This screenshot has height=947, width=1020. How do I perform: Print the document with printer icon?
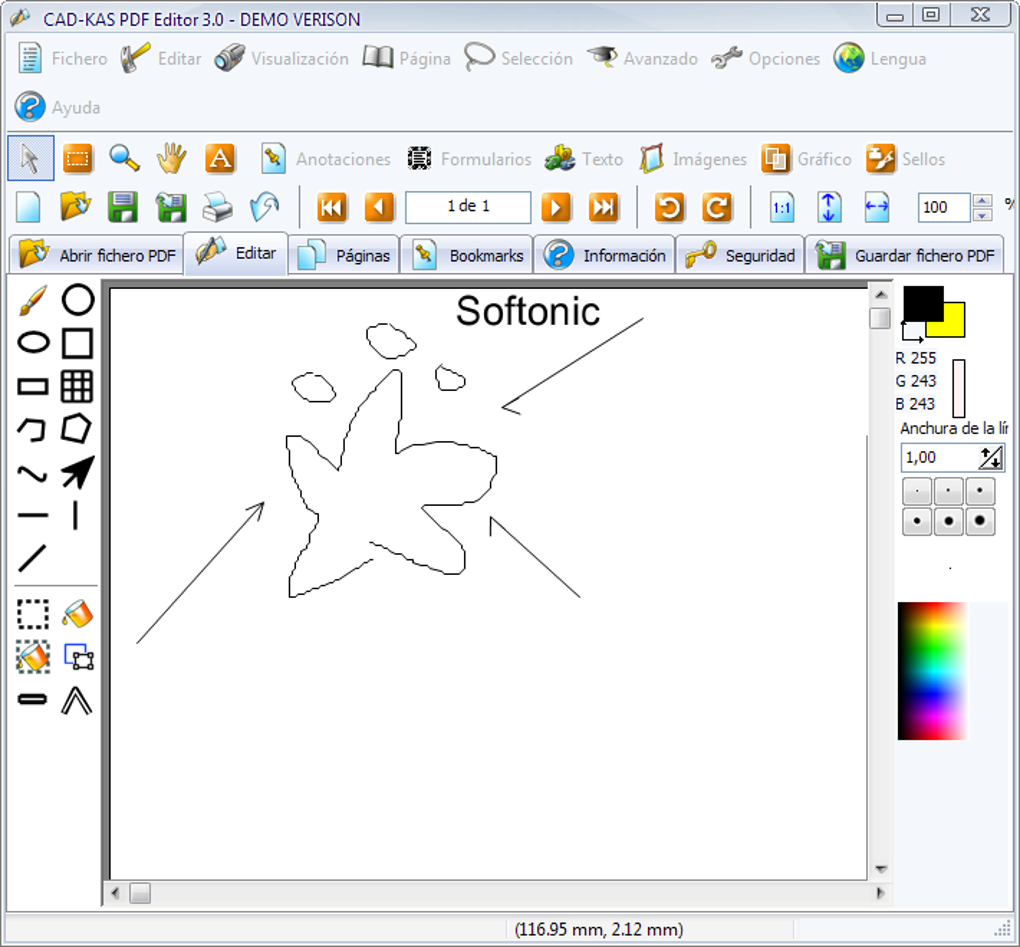tap(217, 207)
